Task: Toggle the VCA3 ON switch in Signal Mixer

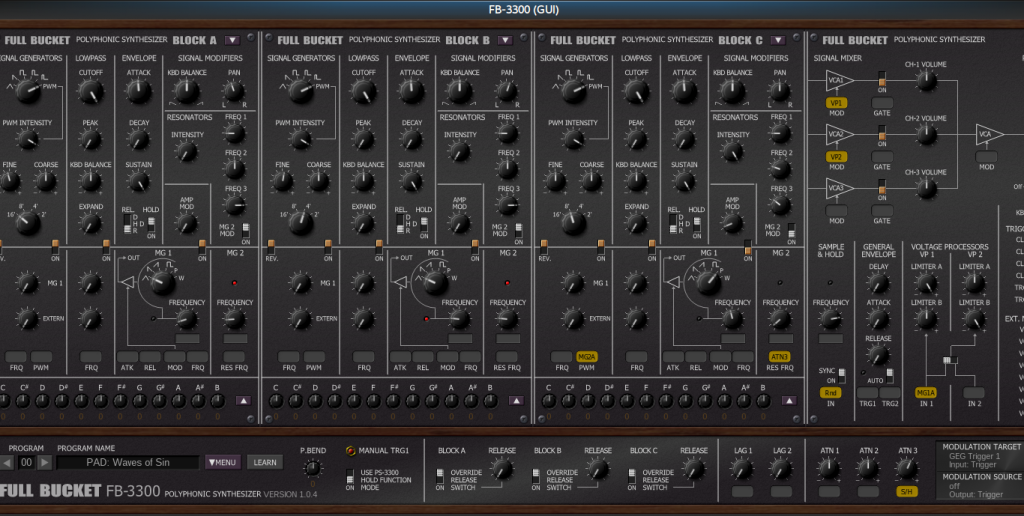Action: (x=882, y=187)
